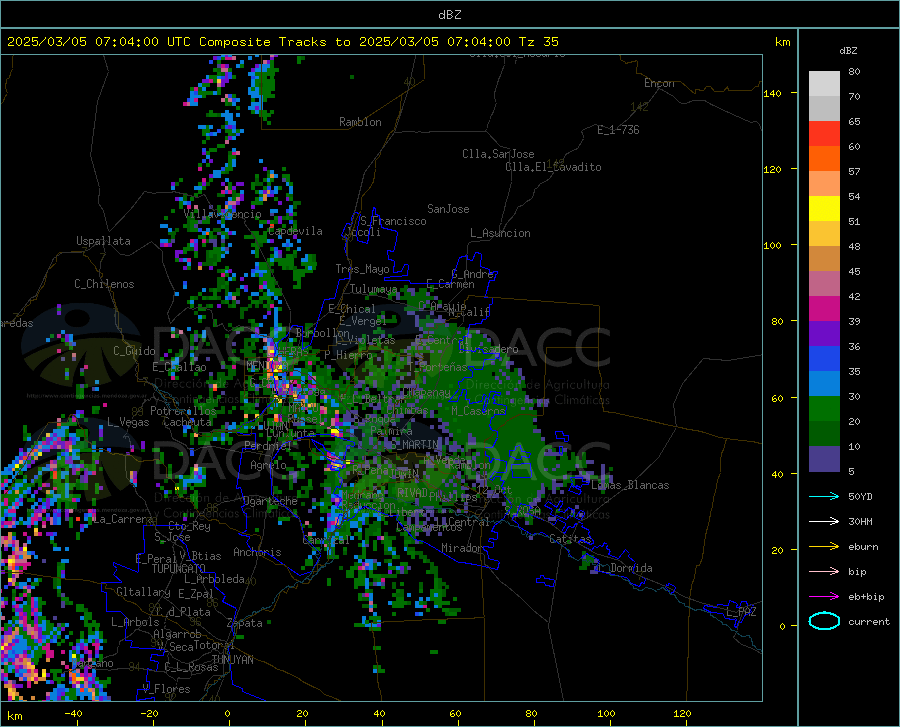900x727 pixels.
Task: Click the L_PAZ map label
Action: click(741, 612)
